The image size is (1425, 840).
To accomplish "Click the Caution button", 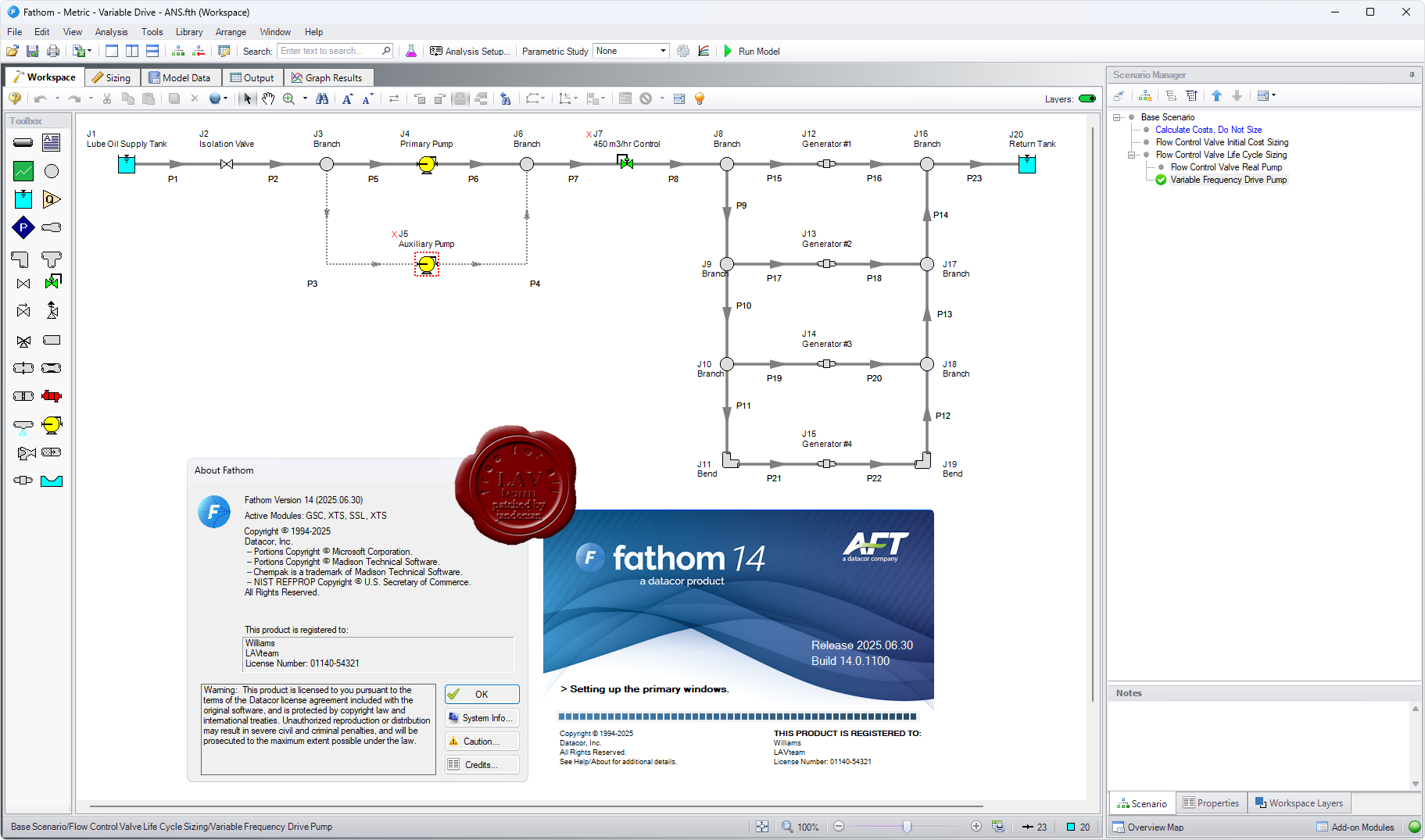I will (482, 742).
